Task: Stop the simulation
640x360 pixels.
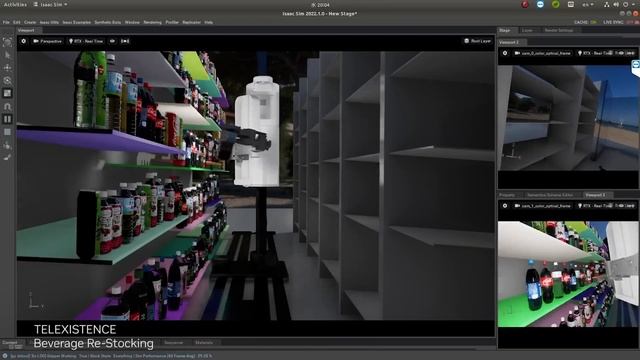Action: [x=7, y=132]
